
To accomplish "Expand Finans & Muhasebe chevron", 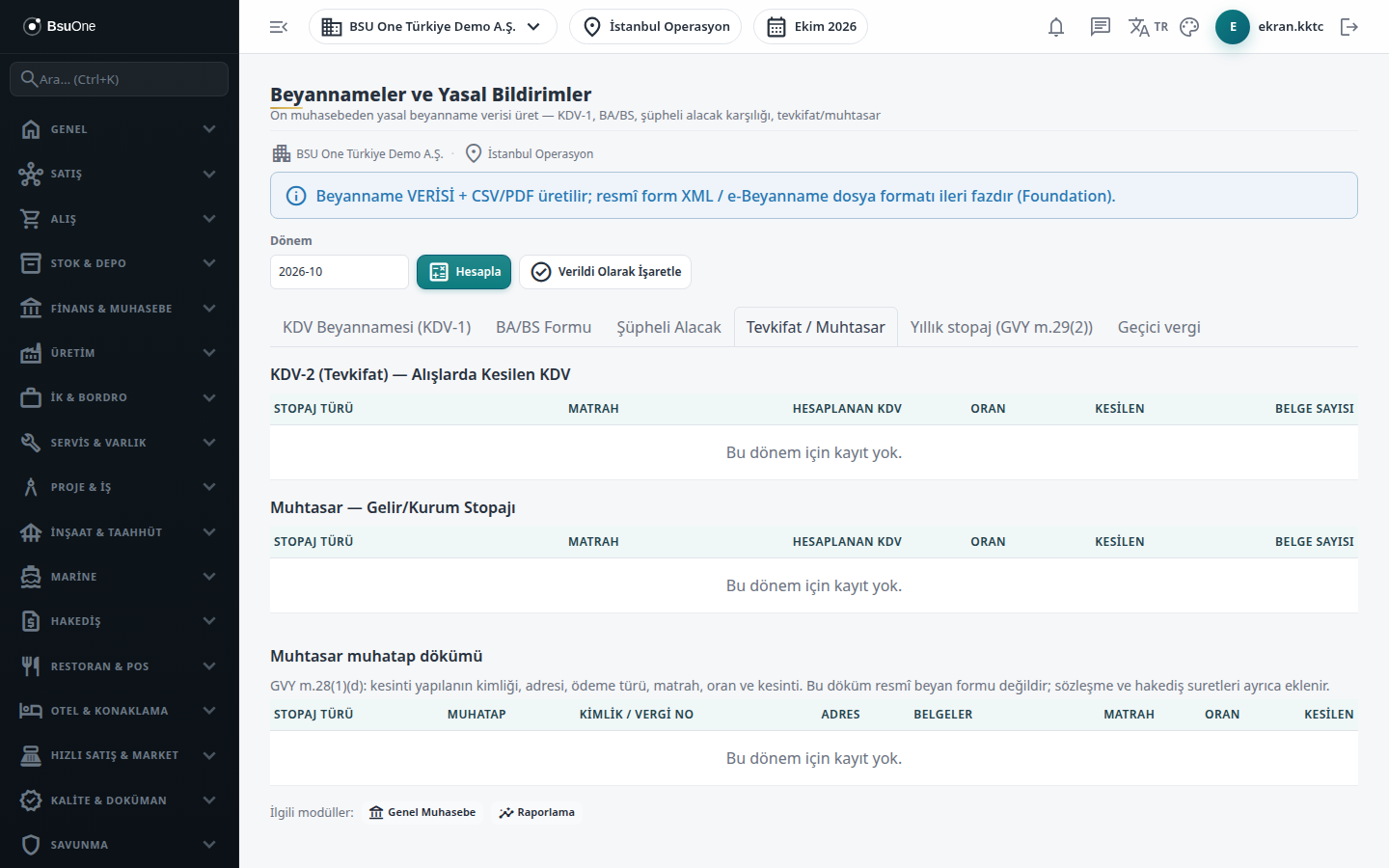I will click(x=209, y=309).
